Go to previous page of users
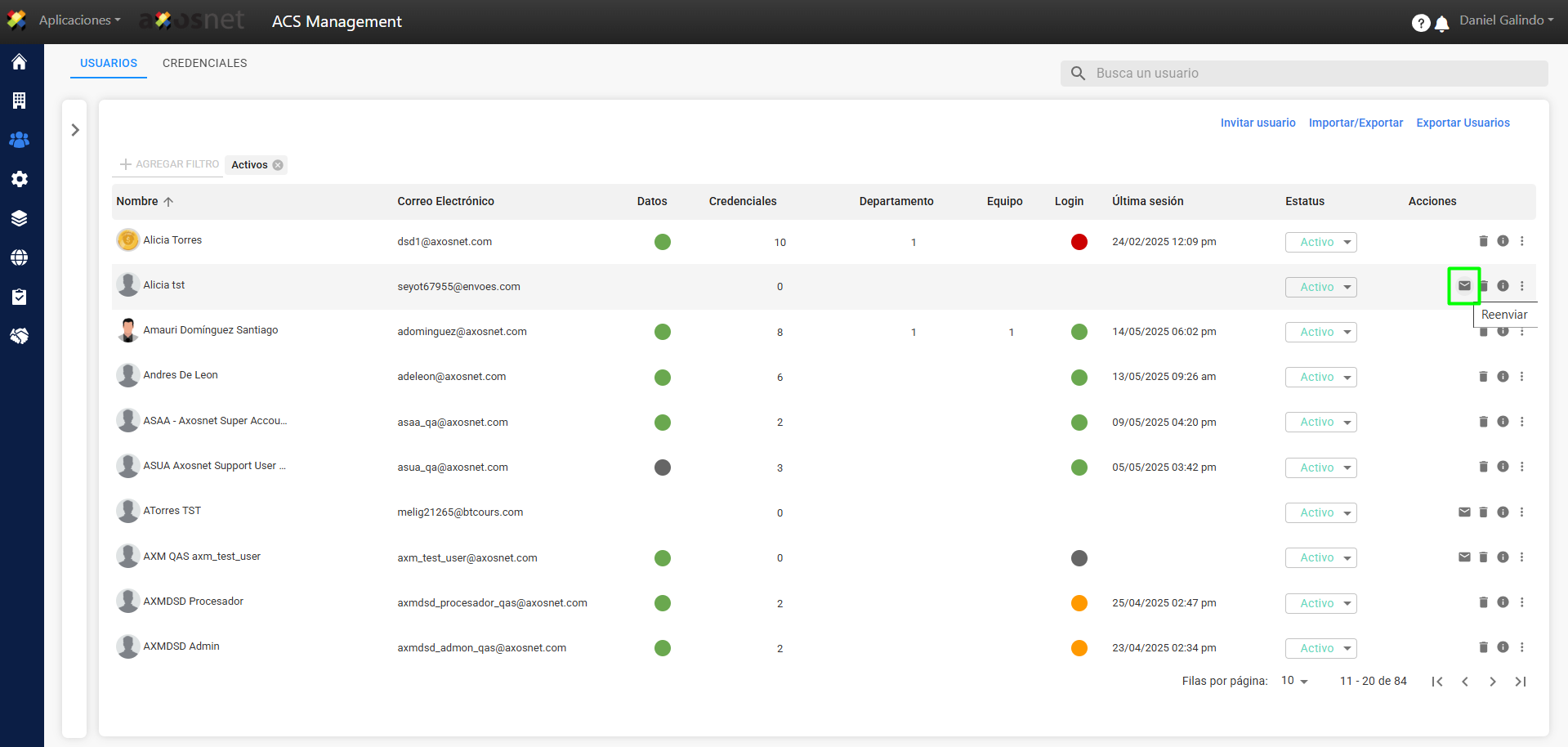This screenshot has width=1568, height=747. click(1465, 682)
